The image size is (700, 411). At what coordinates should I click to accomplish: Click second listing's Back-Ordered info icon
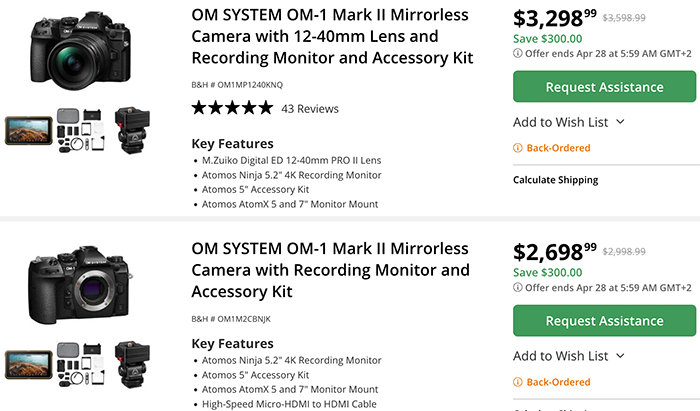pos(518,382)
